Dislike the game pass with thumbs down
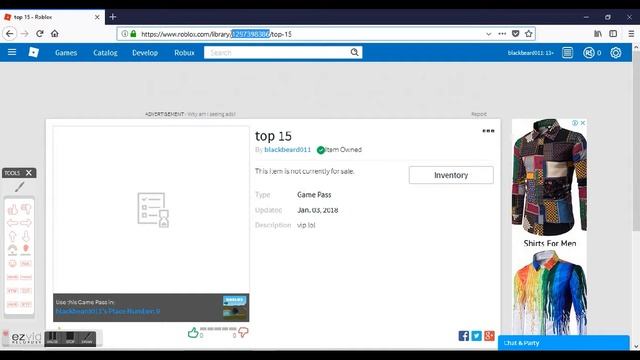 coord(243,333)
